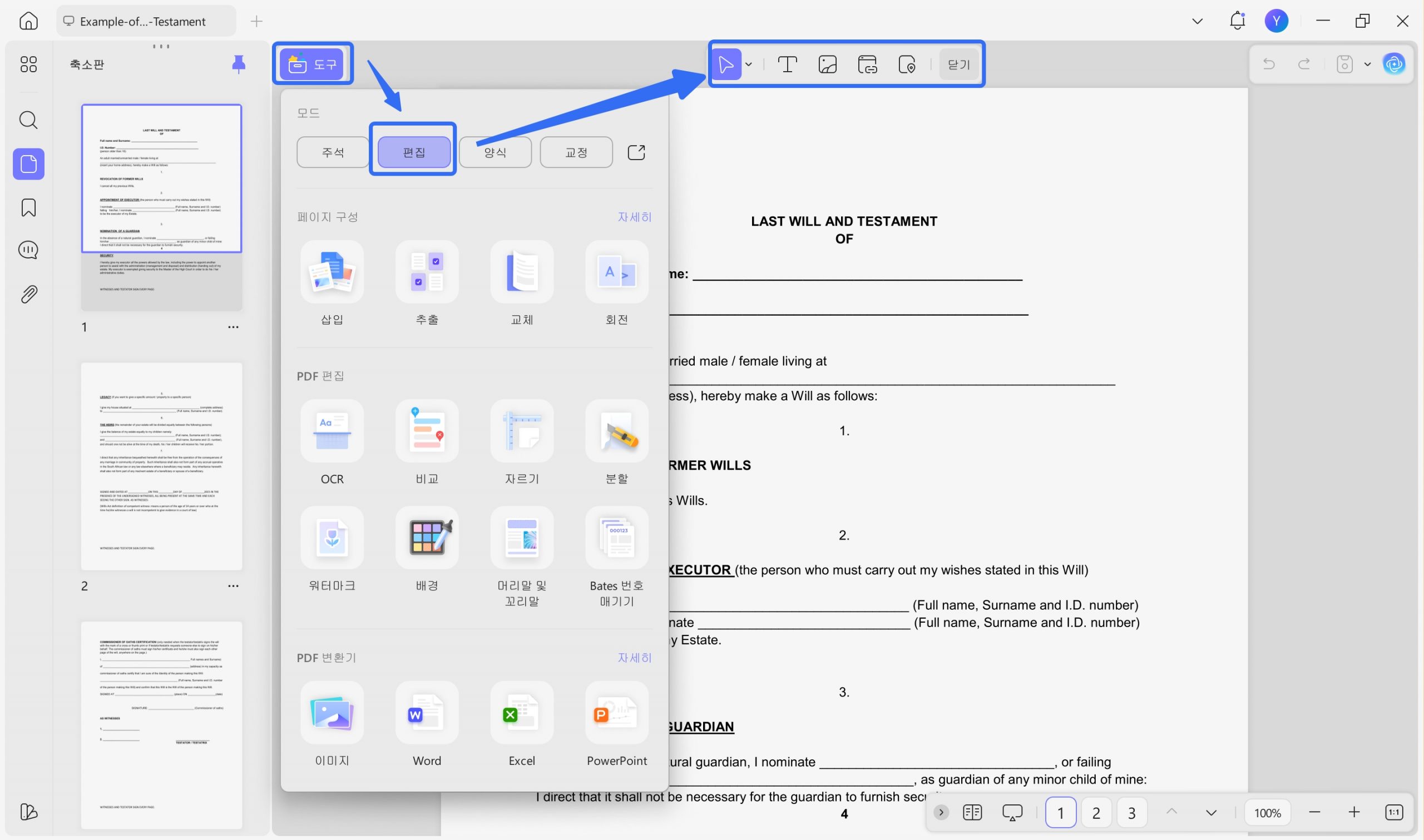Convert PDF to Word
The image size is (1424, 840).
tap(427, 725)
